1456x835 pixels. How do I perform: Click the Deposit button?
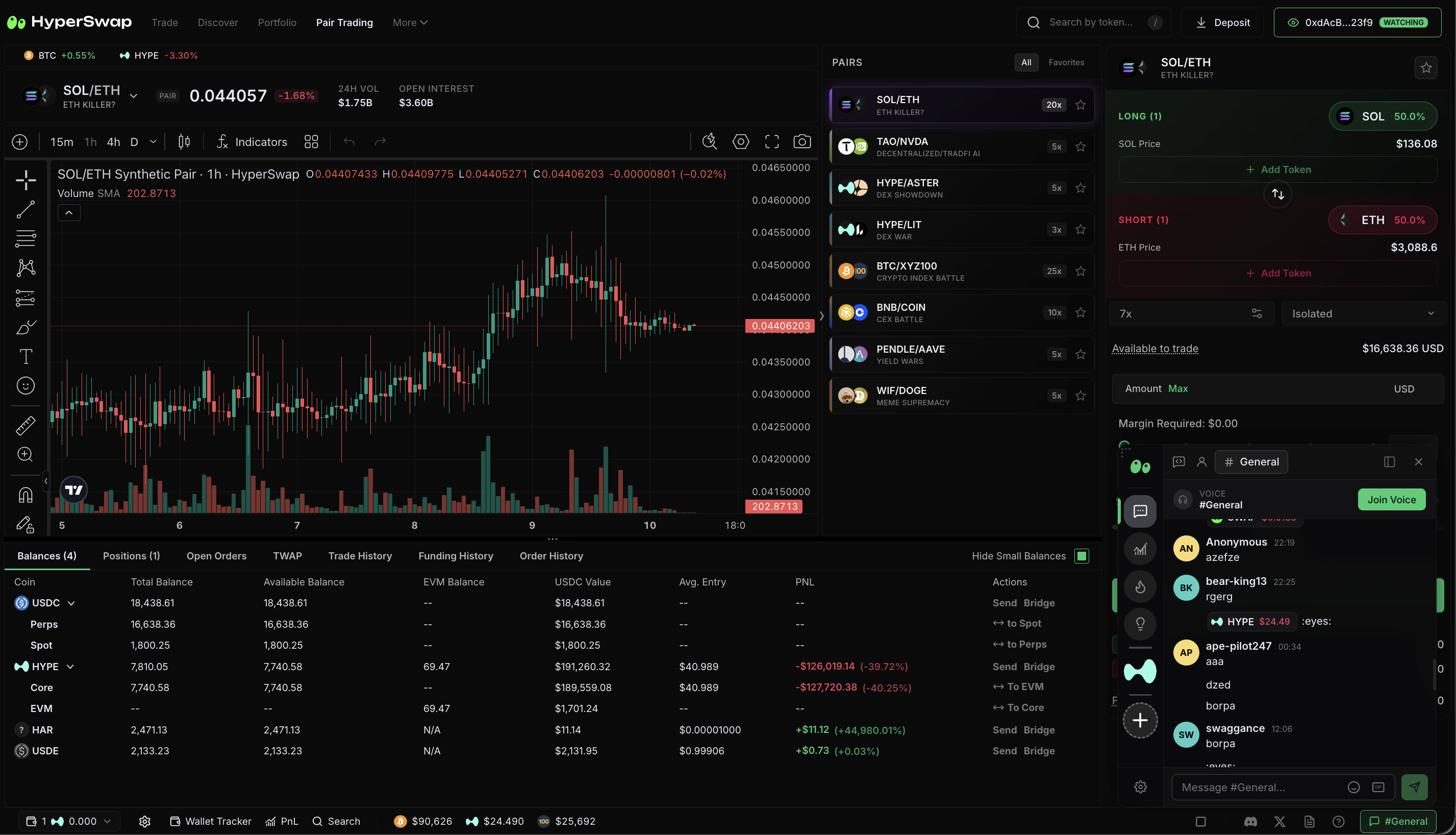[1222, 22]
